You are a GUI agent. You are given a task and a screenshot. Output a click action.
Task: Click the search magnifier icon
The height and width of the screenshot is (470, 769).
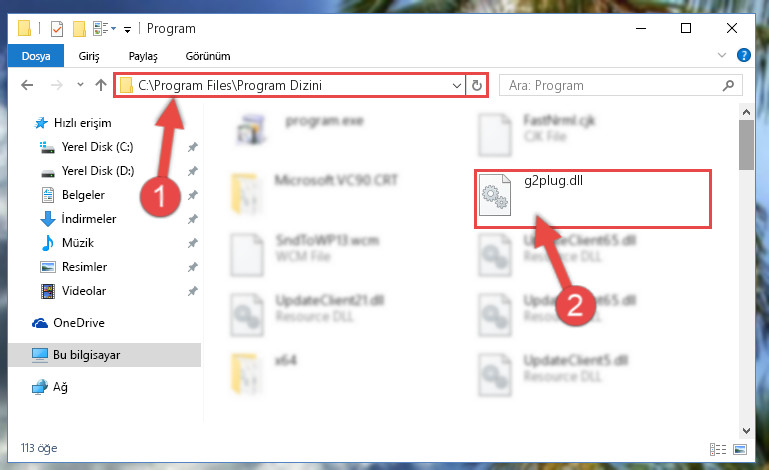click(x=728, y=85)
